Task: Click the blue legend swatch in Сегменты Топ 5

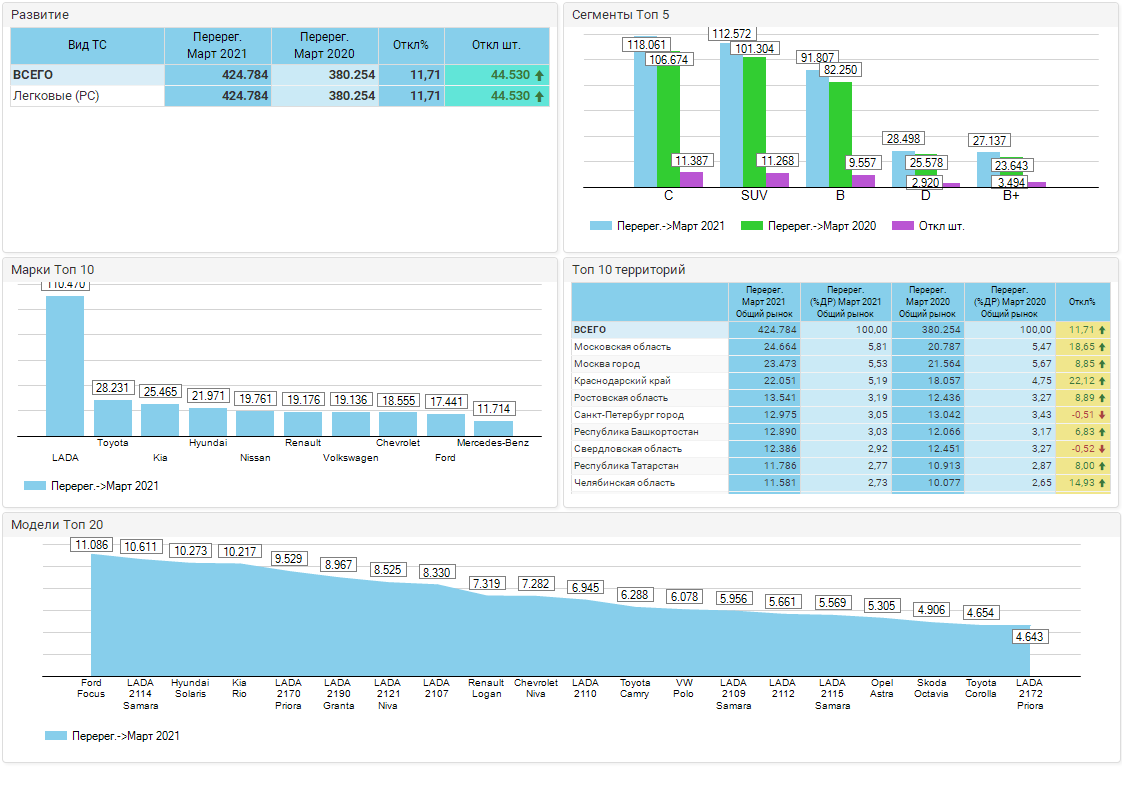Action: tap(600, 226)
